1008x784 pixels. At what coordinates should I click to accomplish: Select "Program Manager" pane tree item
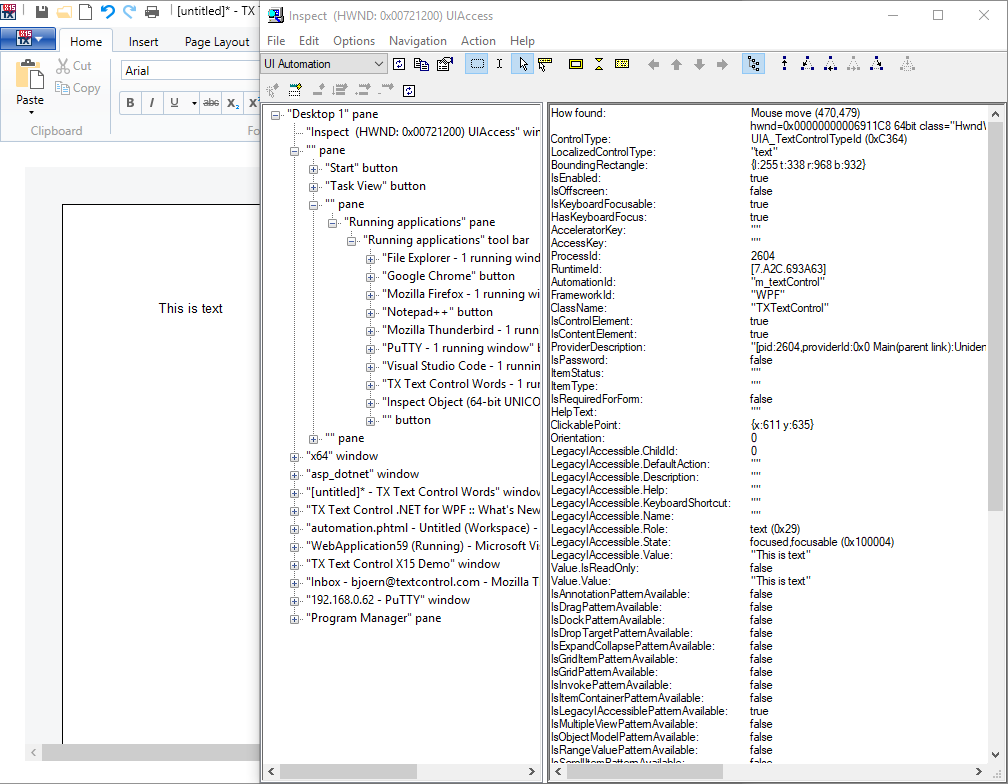tap(373, 618)
